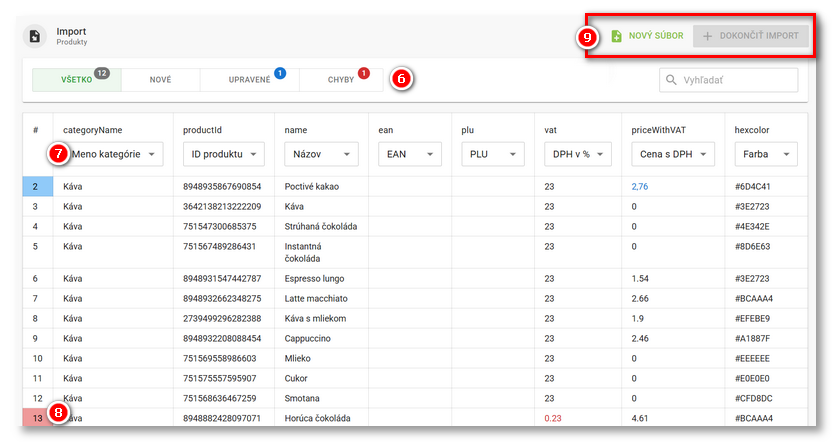
Task: Click the Vyhľadať search field
Action: point(729,80)
